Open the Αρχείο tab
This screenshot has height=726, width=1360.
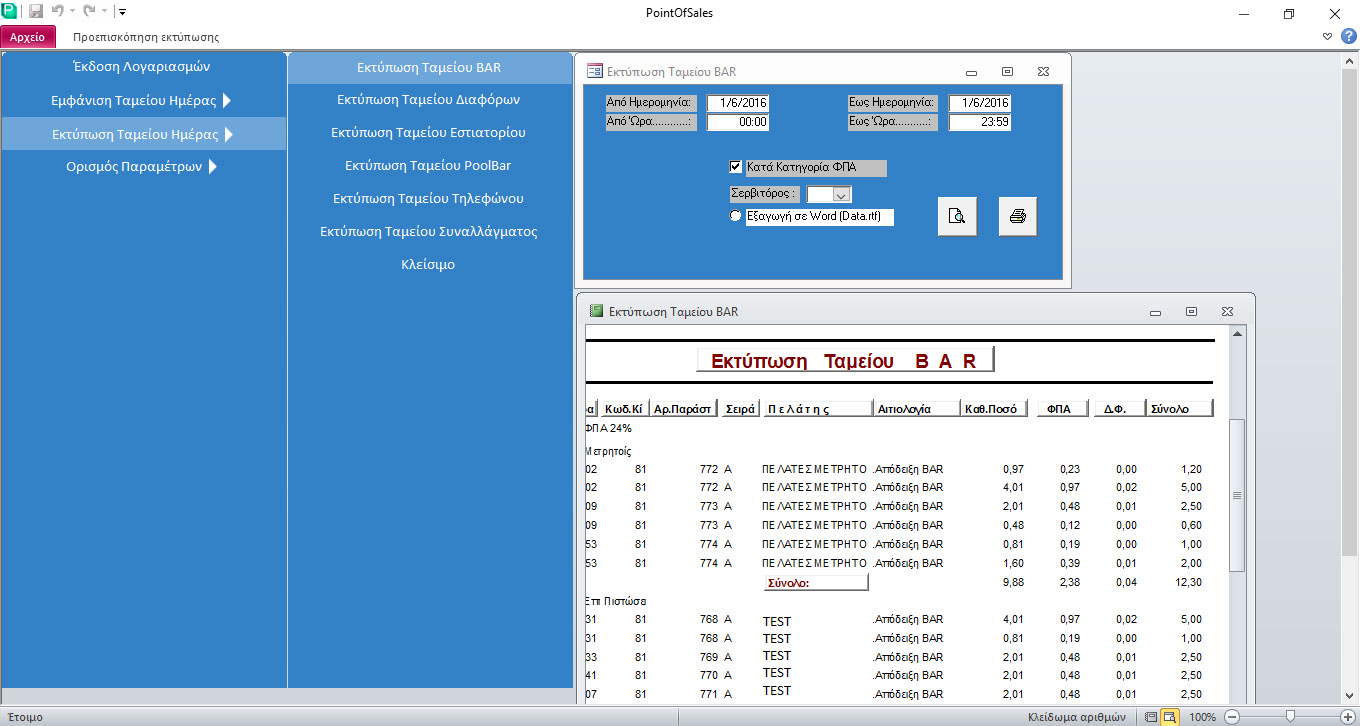click(x=28, y=37)
